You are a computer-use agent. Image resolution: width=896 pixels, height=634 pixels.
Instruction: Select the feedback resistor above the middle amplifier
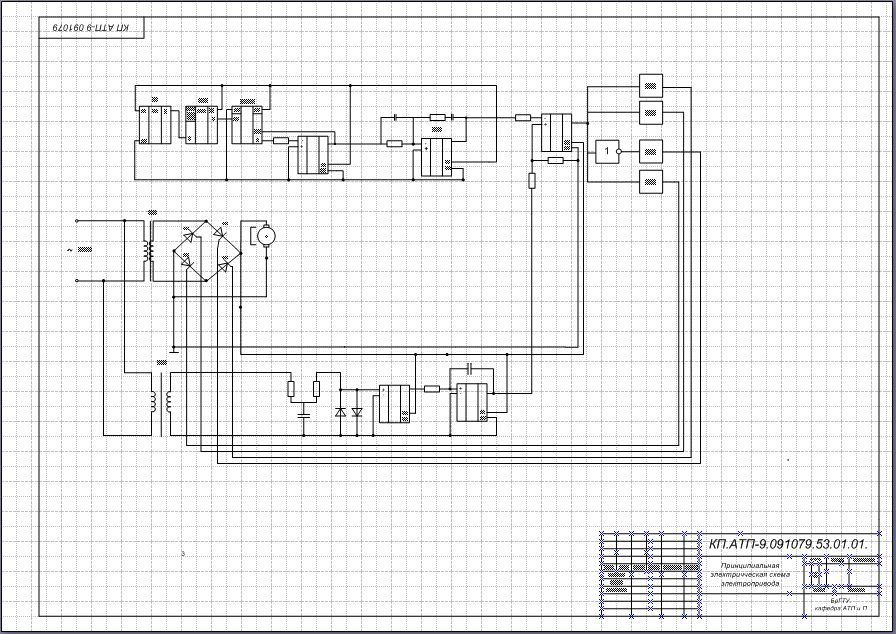[438, 117]
